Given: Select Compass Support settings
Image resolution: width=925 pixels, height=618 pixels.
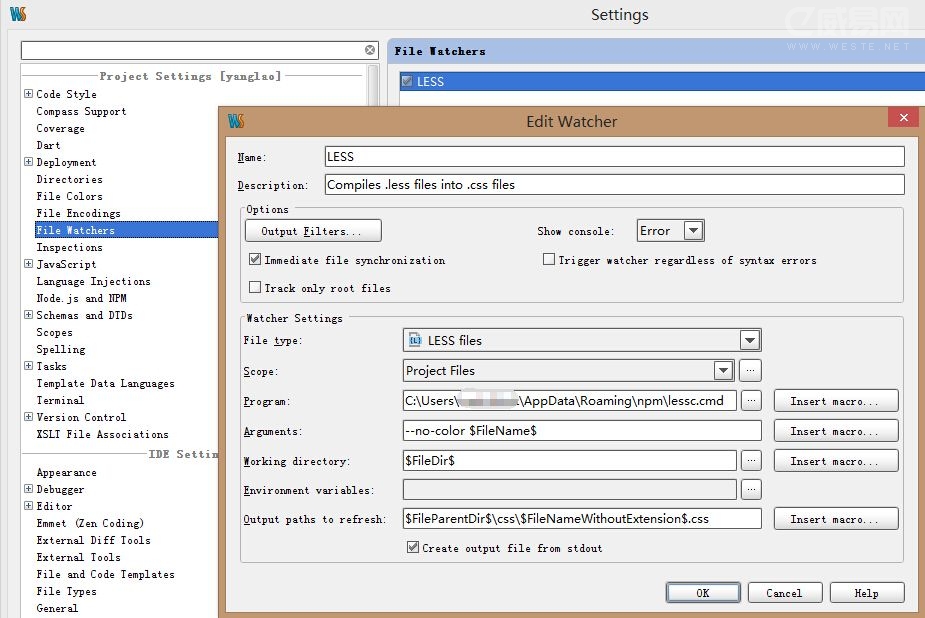Looking at the screenshot, I should point(81,111).
